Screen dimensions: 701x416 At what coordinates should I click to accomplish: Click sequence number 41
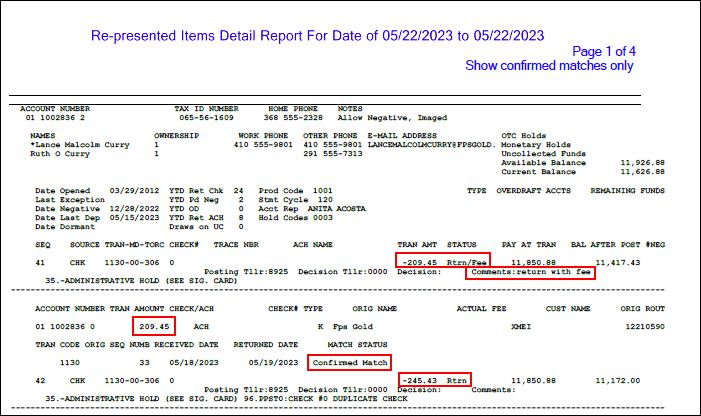click(40, 263)
